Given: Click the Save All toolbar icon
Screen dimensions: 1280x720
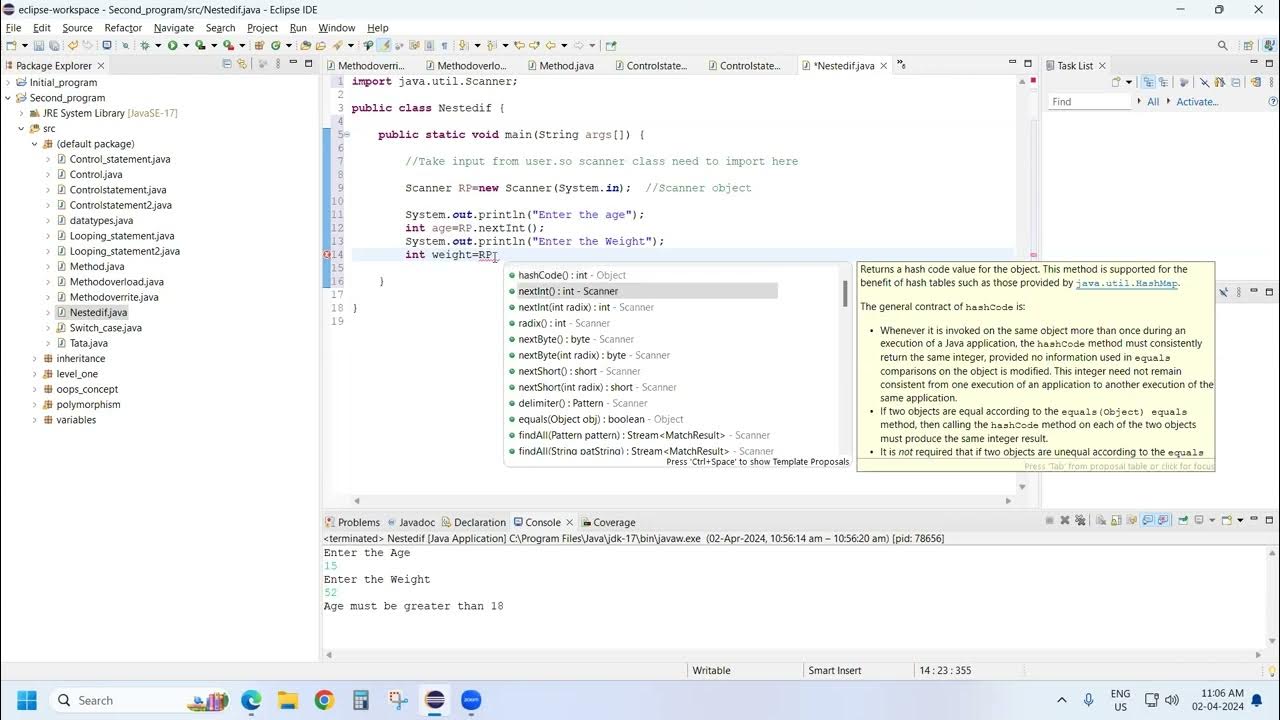Looking at the screenshot, I should click(54, 45).
